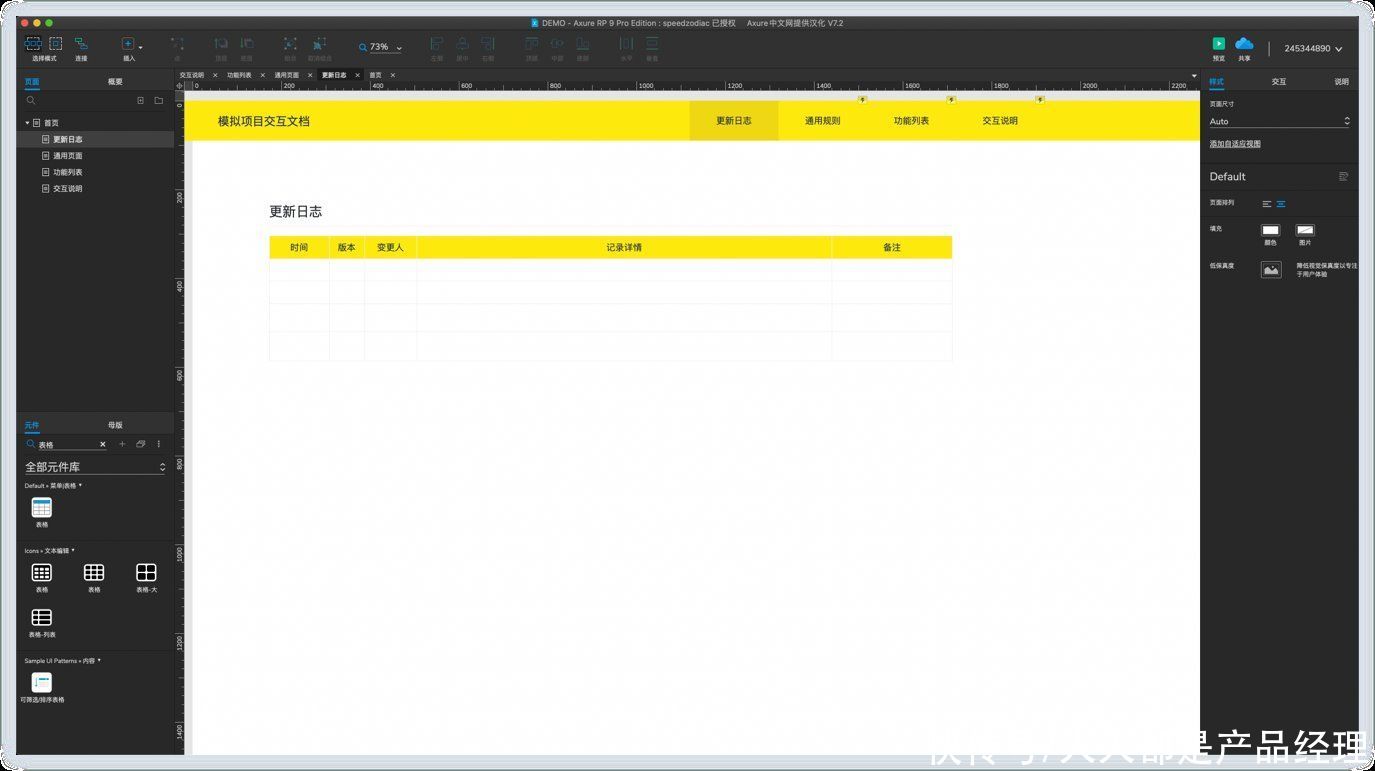
Task: Click the contained selection mode icon
Action: 56,44
